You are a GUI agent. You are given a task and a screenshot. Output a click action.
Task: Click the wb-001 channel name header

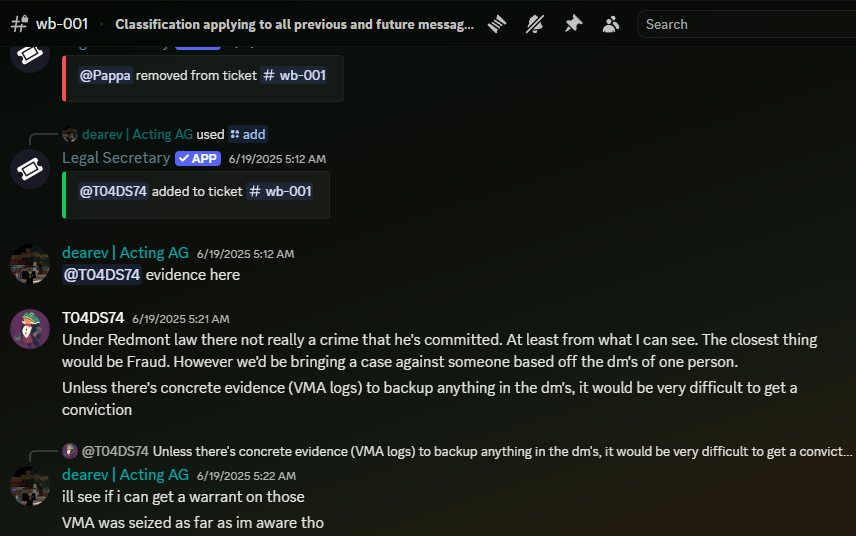point(62,24)
